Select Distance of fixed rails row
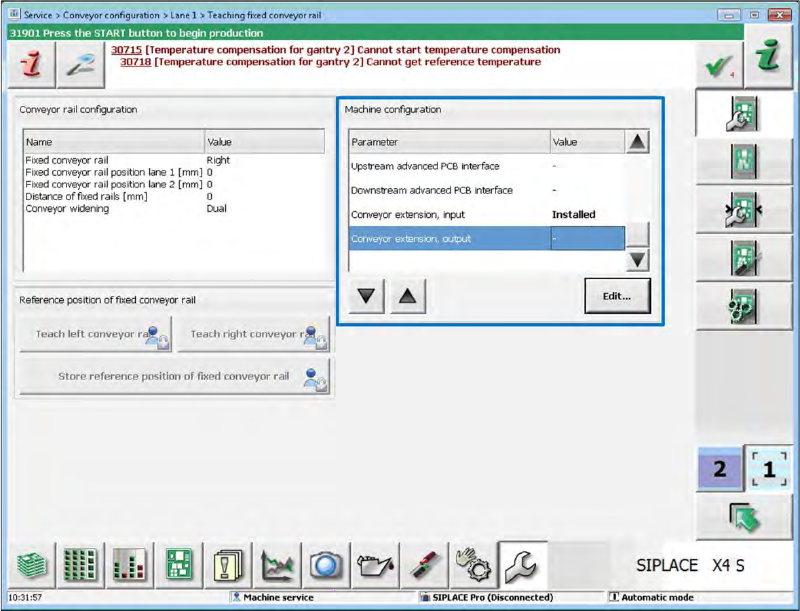Image resolution: width=800 pixels, height=611 pixels. point(173,196)
